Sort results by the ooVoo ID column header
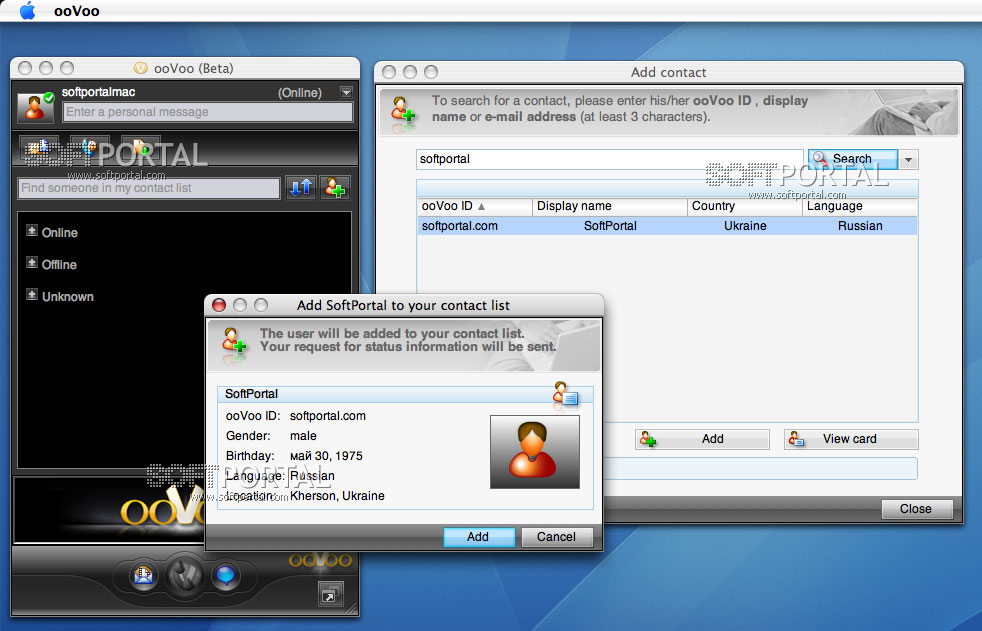 (475, 206)
